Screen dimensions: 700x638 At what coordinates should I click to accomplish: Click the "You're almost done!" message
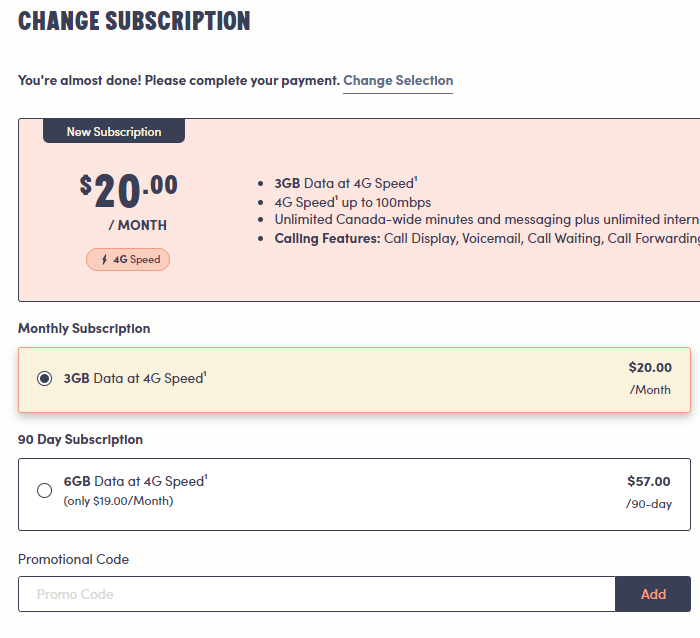178,81
